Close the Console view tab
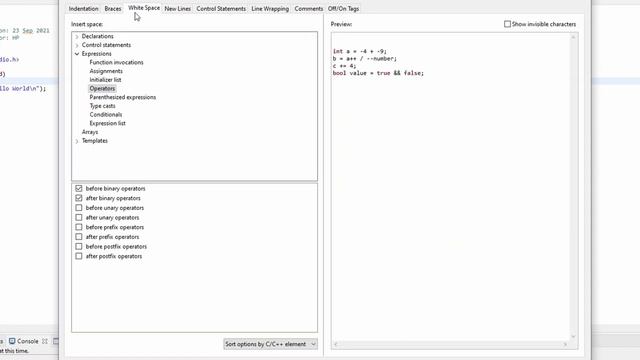 (45, 341)
